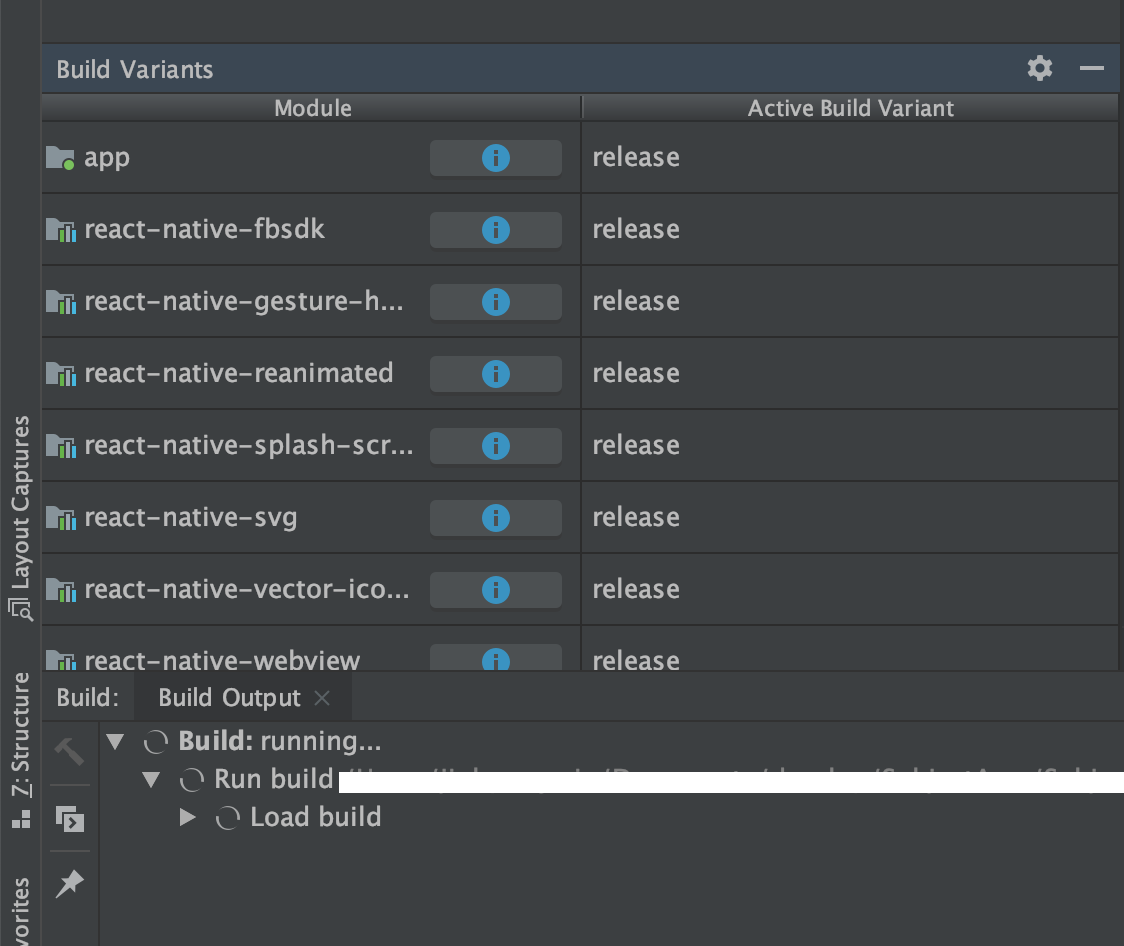1124x946 pixels.
Task: Click info icon for react-native-fbsdk module
Action: (495, 230)
